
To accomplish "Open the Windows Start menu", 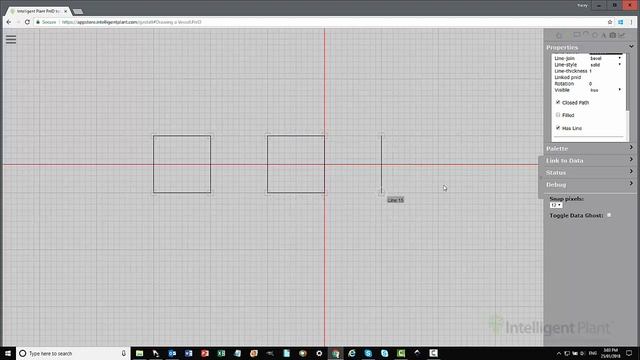I will coord(8,353).
